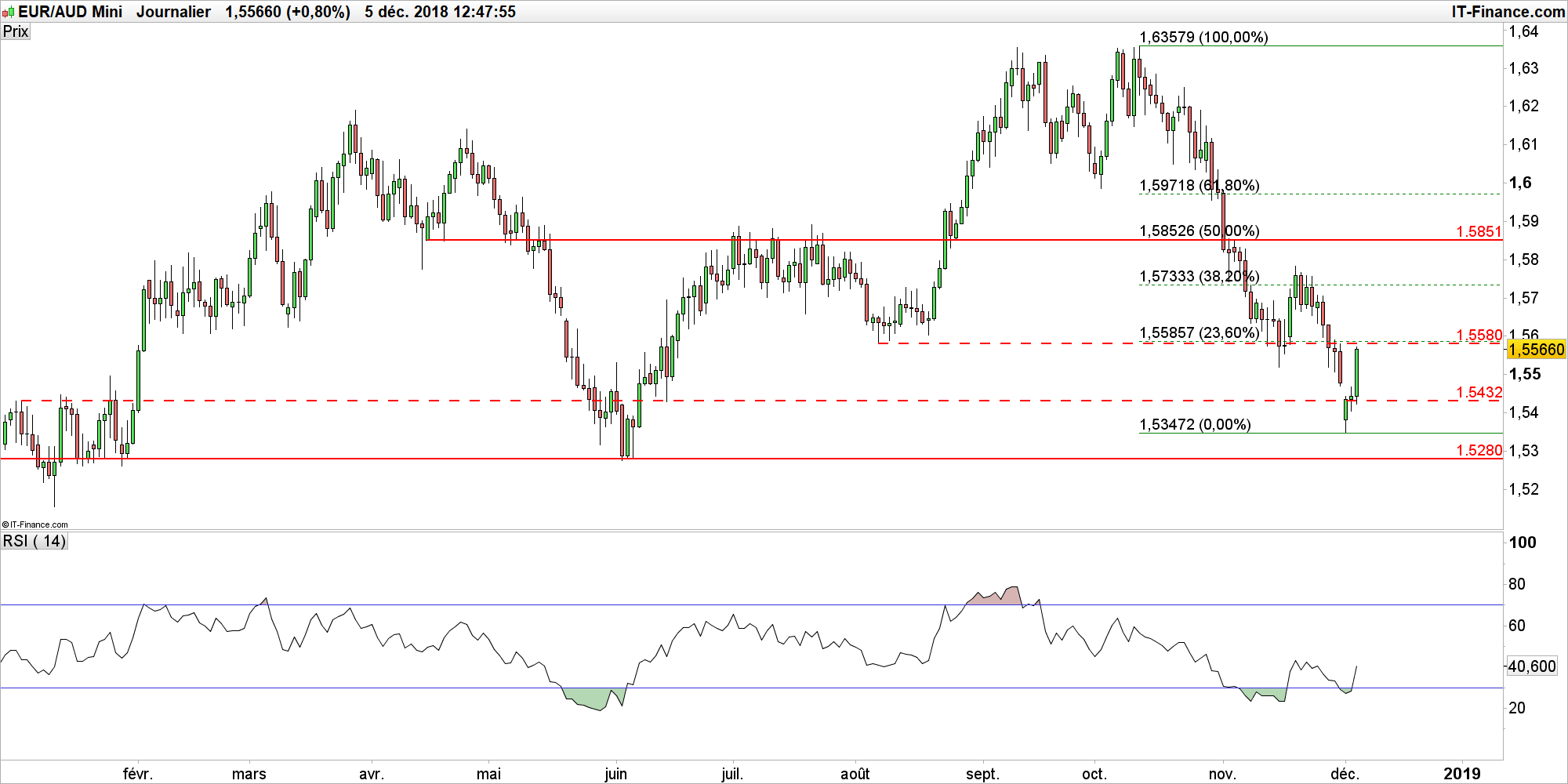The image size is (1568, 784).
Task: Click the Fibonacci 1,57333 (38,20%) label
Action: pos(1199,276)
